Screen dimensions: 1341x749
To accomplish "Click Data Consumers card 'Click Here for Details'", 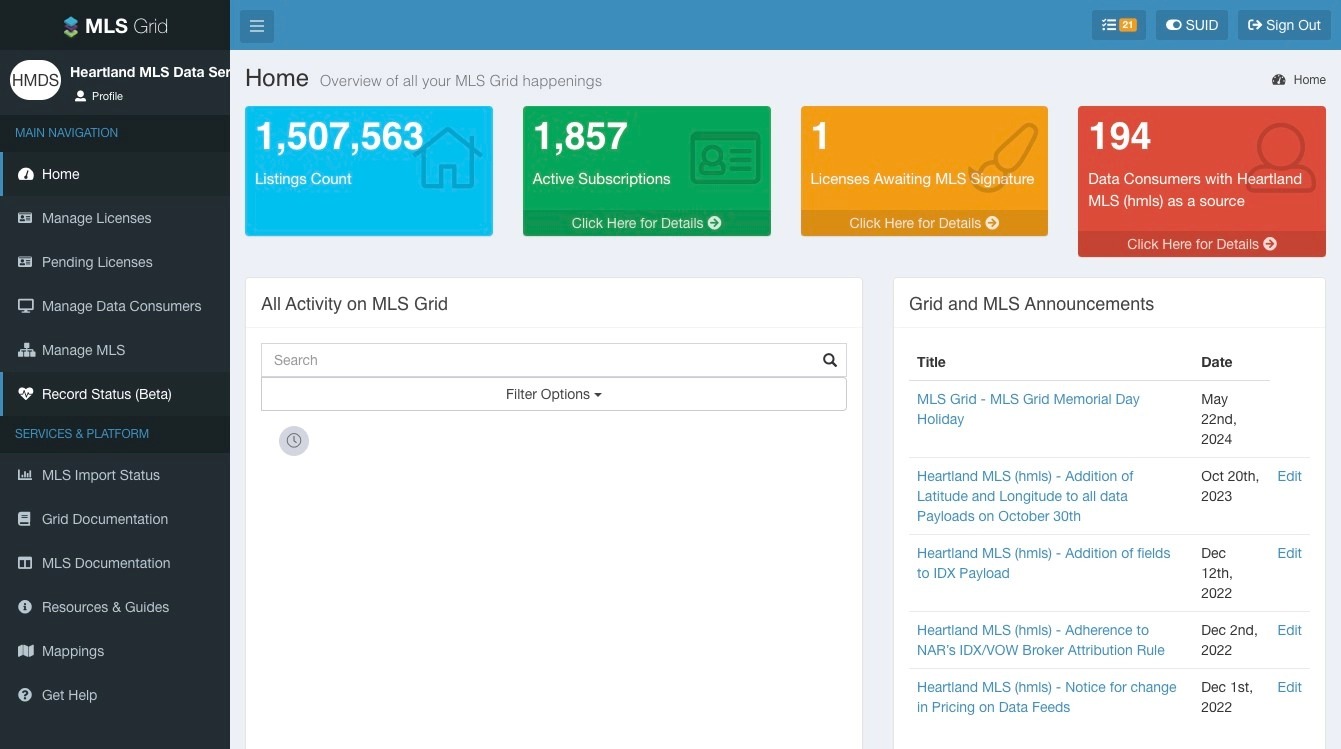I will pos(1202,244).
